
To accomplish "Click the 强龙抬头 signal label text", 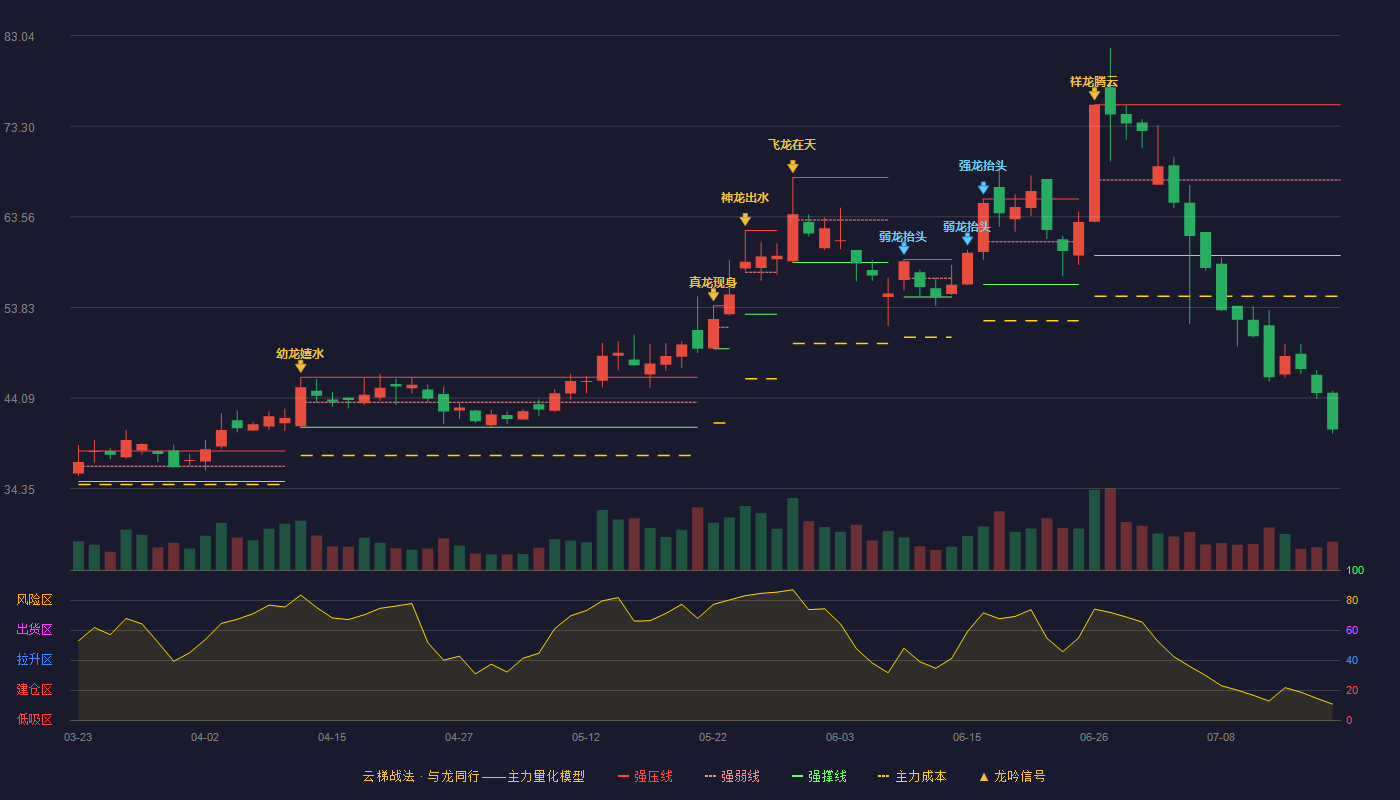I will click(983, 166).
